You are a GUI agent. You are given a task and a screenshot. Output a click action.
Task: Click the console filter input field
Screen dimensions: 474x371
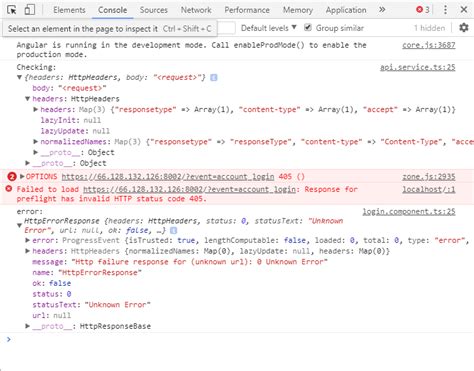point(227,28)
